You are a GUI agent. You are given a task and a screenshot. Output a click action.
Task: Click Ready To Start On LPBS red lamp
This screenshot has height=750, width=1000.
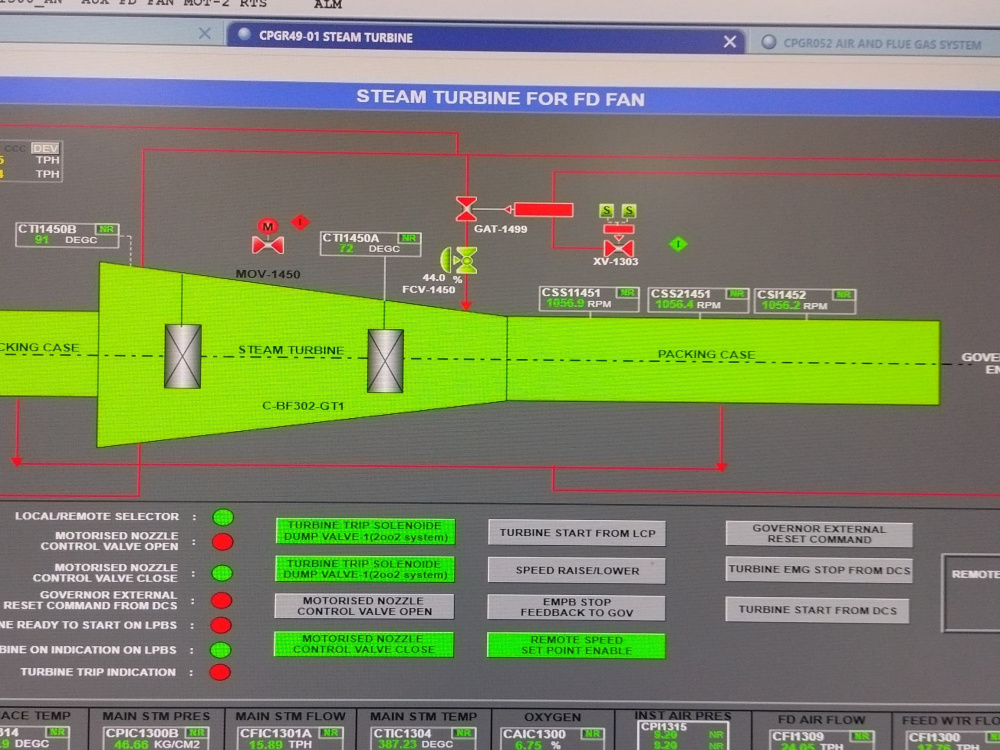(221, 625)
